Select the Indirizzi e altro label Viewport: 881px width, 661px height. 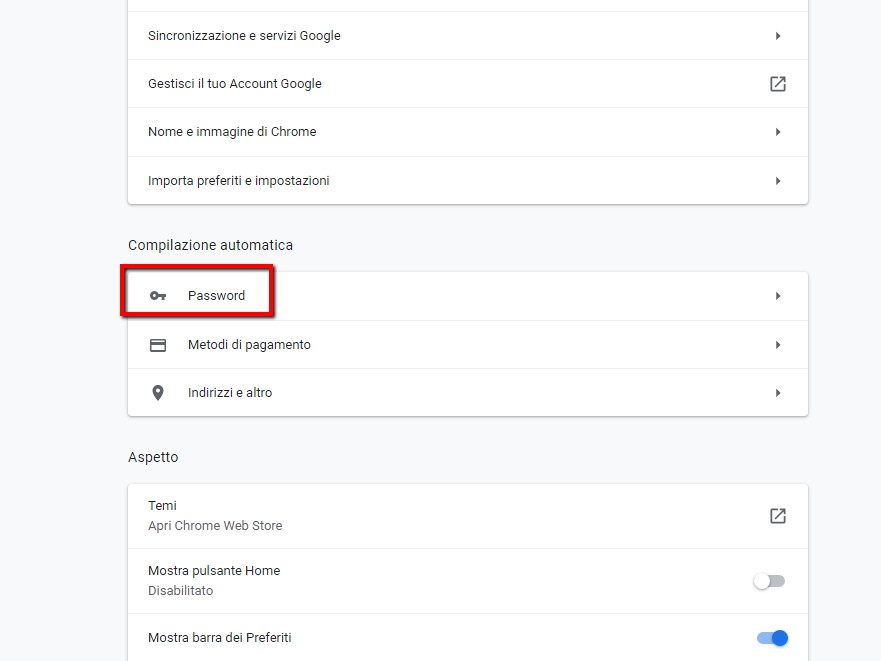(x=230, y=393)
